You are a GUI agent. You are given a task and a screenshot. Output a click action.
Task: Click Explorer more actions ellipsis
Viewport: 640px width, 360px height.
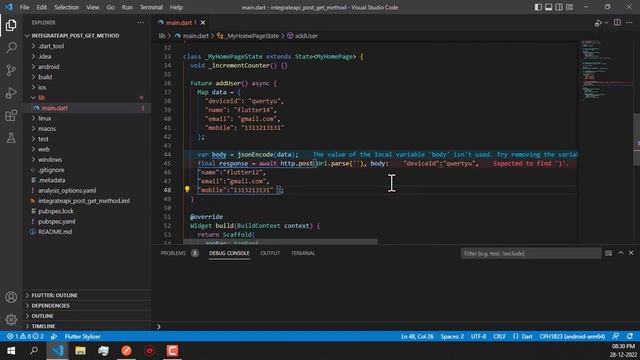140,22
